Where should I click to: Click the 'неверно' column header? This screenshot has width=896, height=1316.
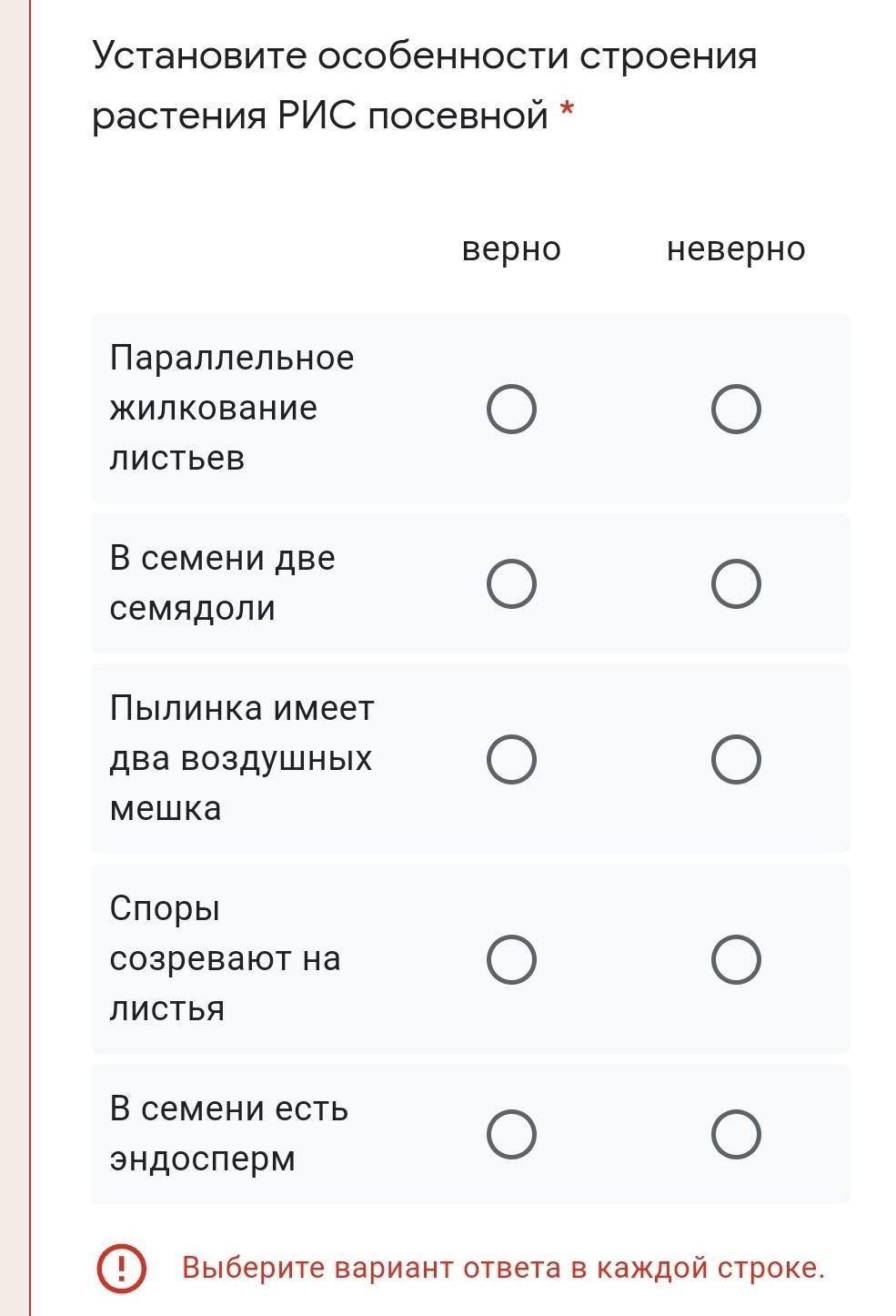point(736,248)
